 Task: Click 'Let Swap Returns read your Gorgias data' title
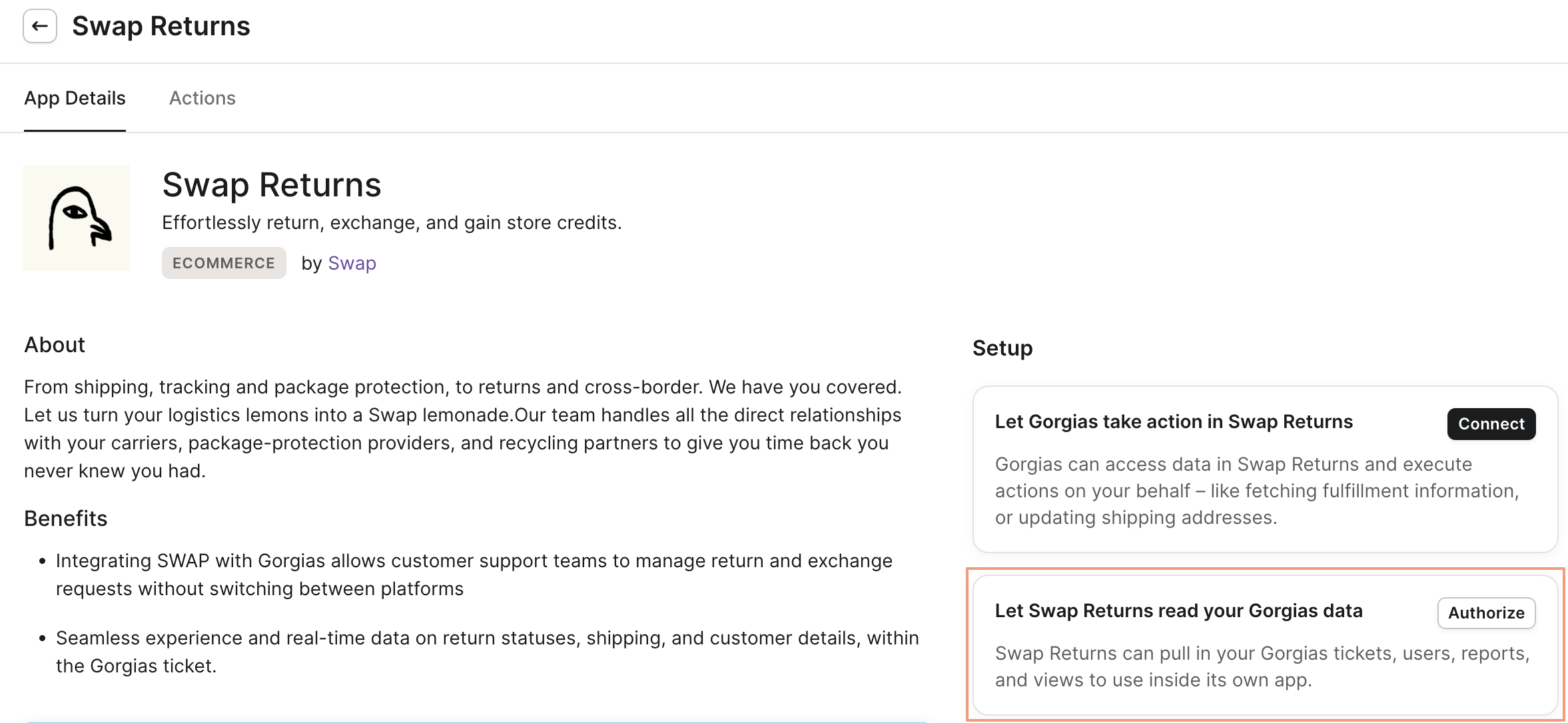coord(1178,611)
